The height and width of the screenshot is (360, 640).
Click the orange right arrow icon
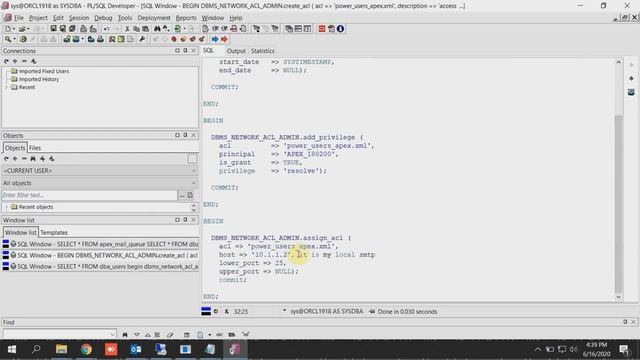[x=224, y=40]
